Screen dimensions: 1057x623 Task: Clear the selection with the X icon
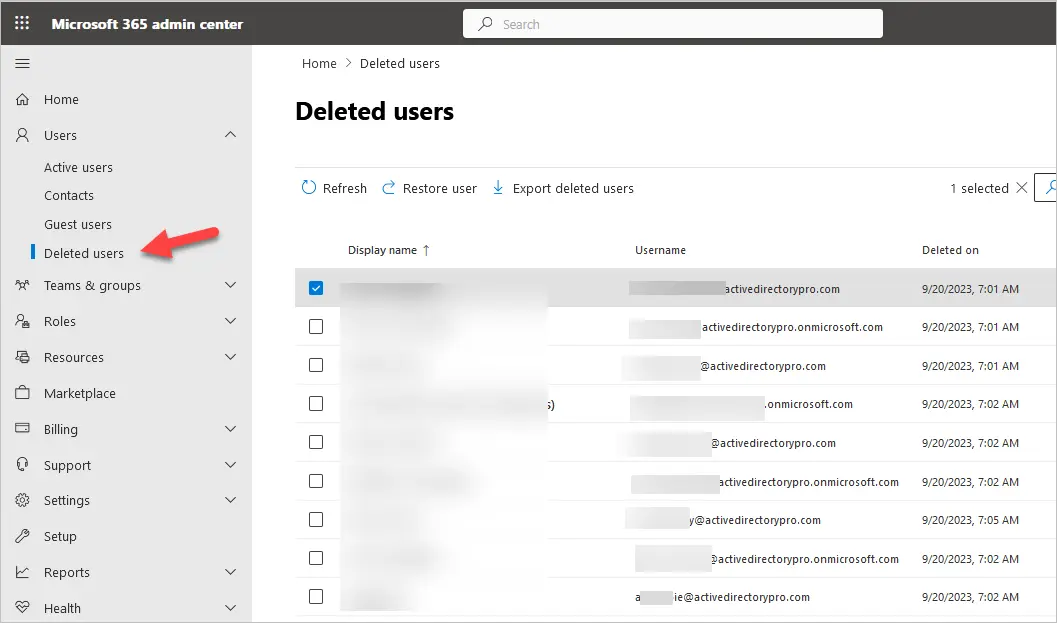tap(1021, 187)
